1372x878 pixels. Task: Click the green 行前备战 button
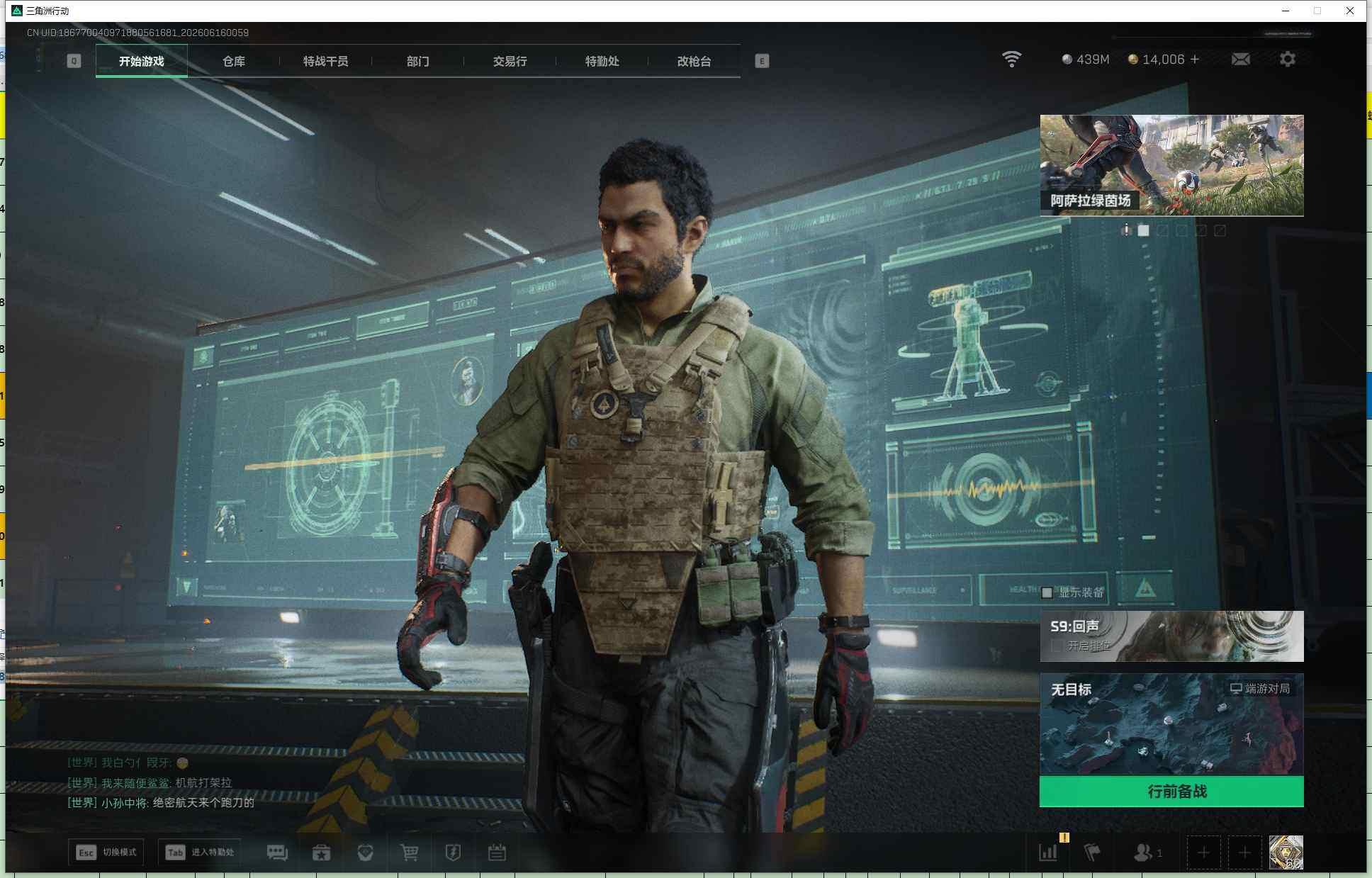1171,792
